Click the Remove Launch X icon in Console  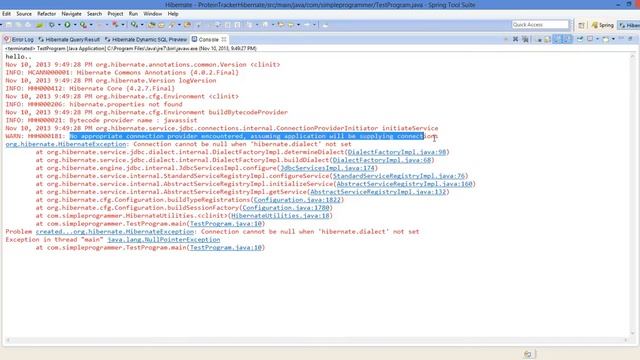(515, 39)
